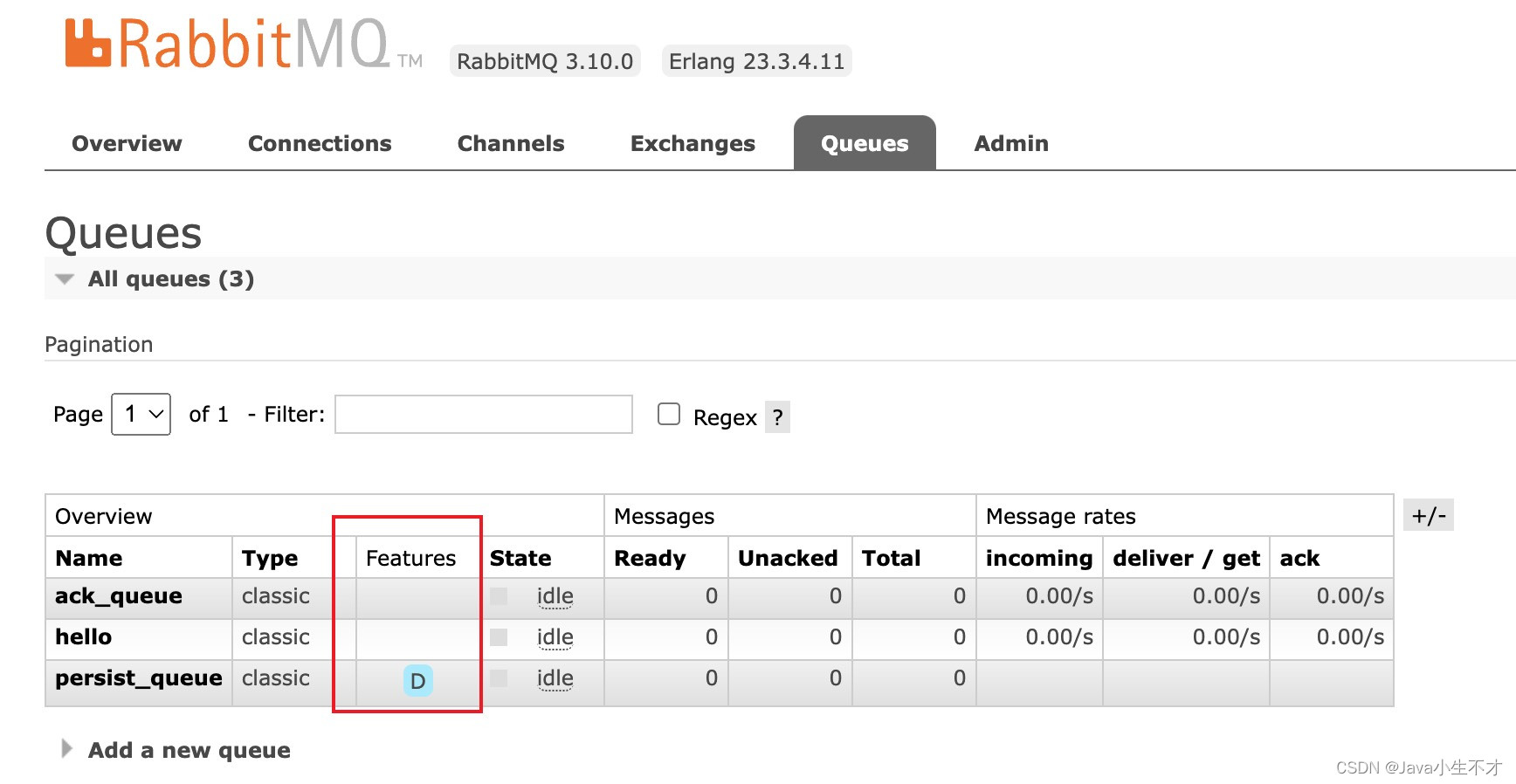Click the D durable feature badge for persist_queue
Screen dimensions: 1516x784
coord(418,680)
